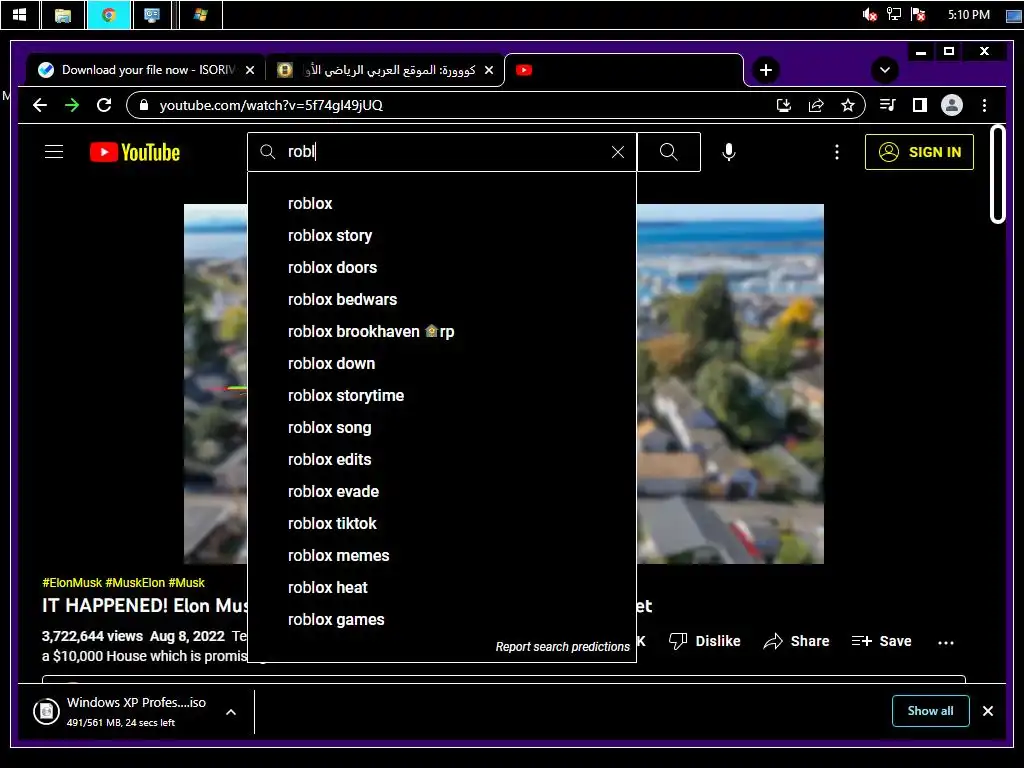Image resolution: width=1024 pixels, height=768 pixels.
Task: Click the #MuskElon hashtag link
Action: point(135,583)
